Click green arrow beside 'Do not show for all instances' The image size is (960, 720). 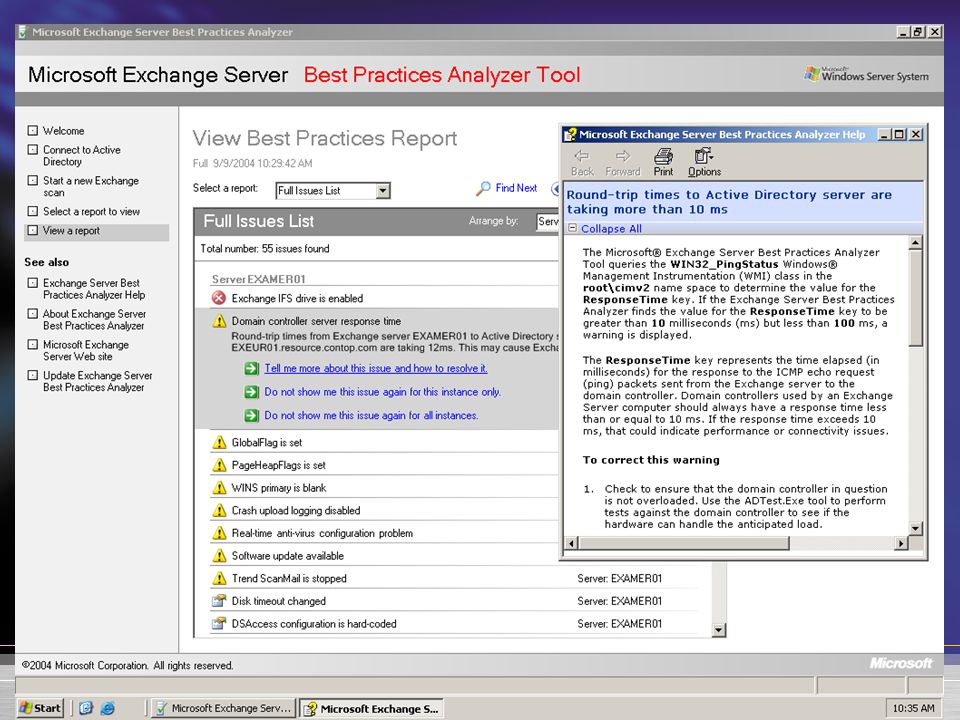[251, 416]
